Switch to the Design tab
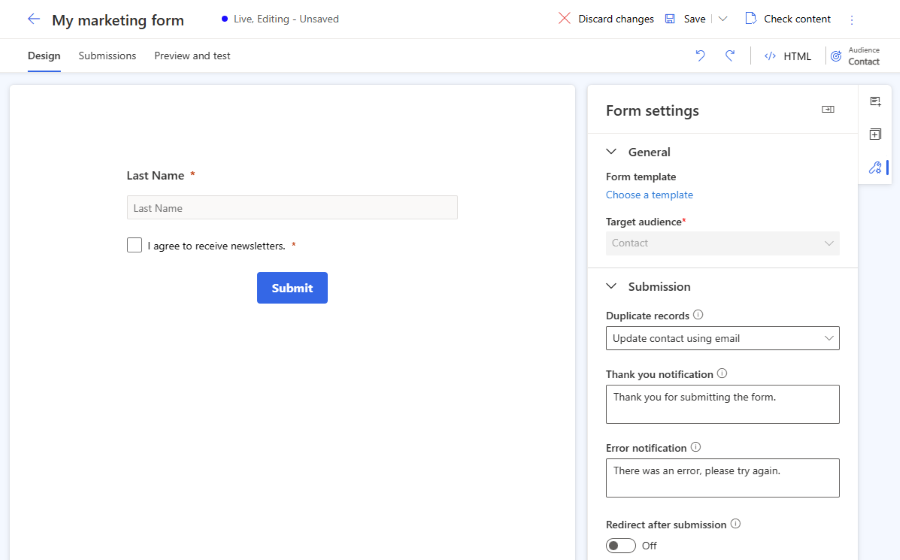This screenshot has height=560, width=900. coord(44,56)
